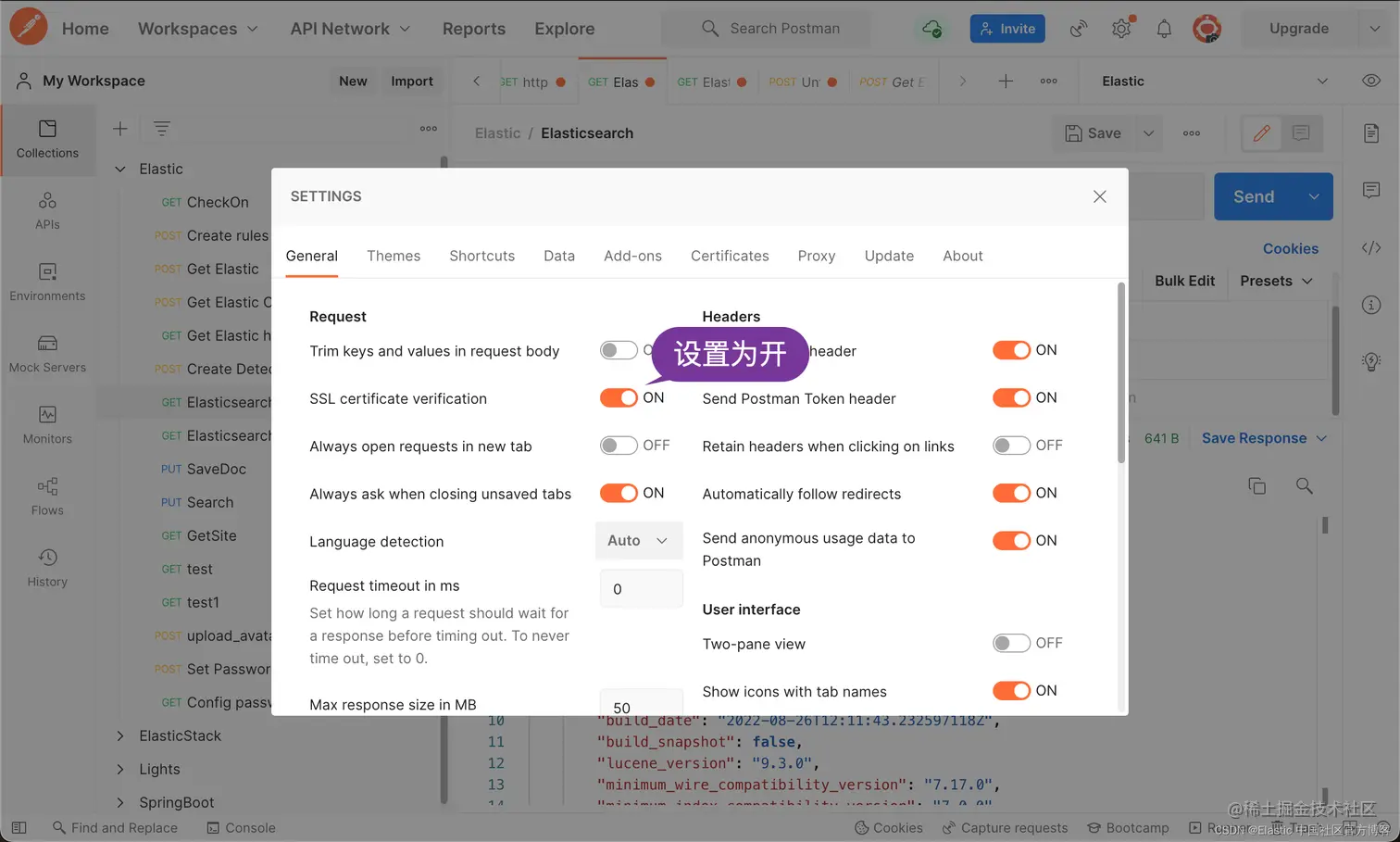Open the Mock Servers sidebar section

(x=47, y=354)
